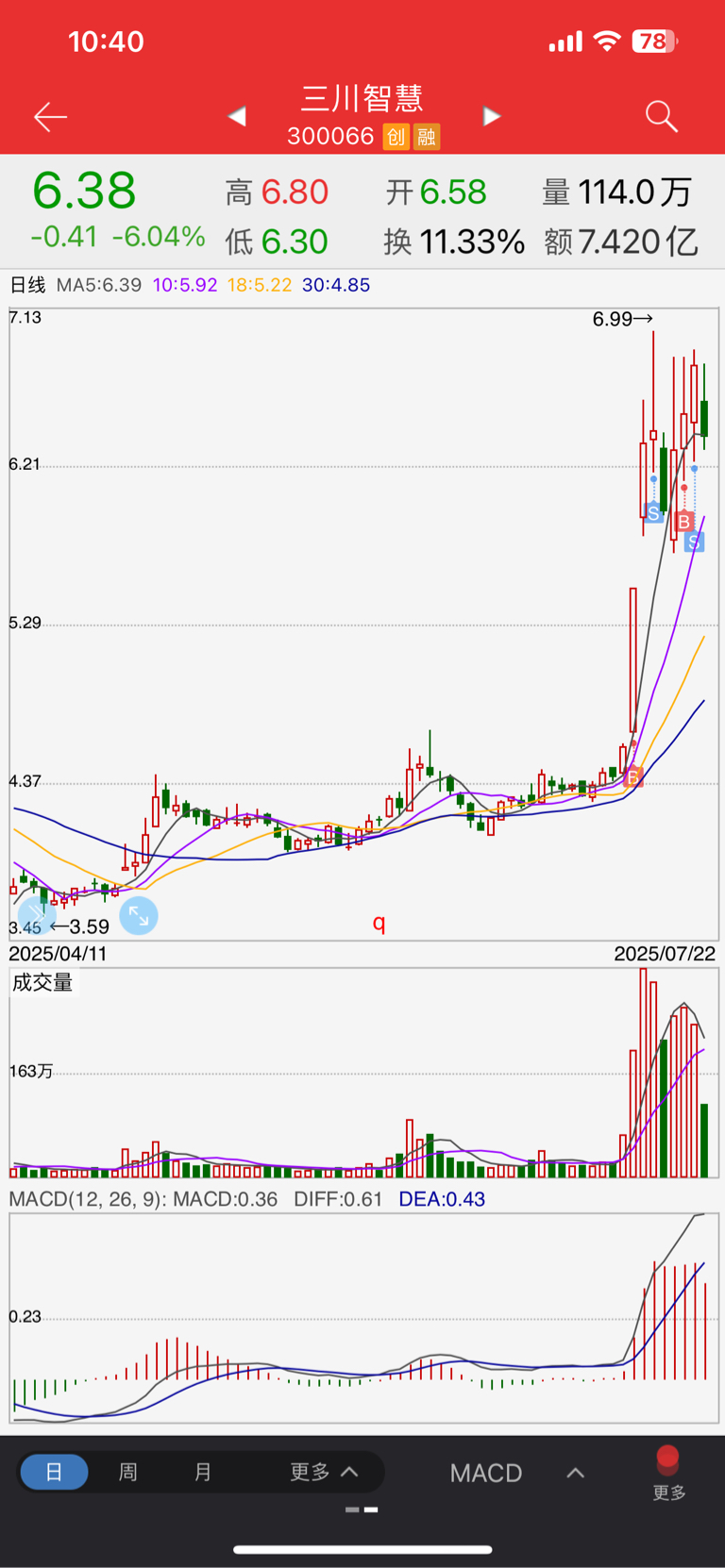Tap the 成交量 volume label
Viewport: 725px width, 1568px height.
tap(42, 982)
